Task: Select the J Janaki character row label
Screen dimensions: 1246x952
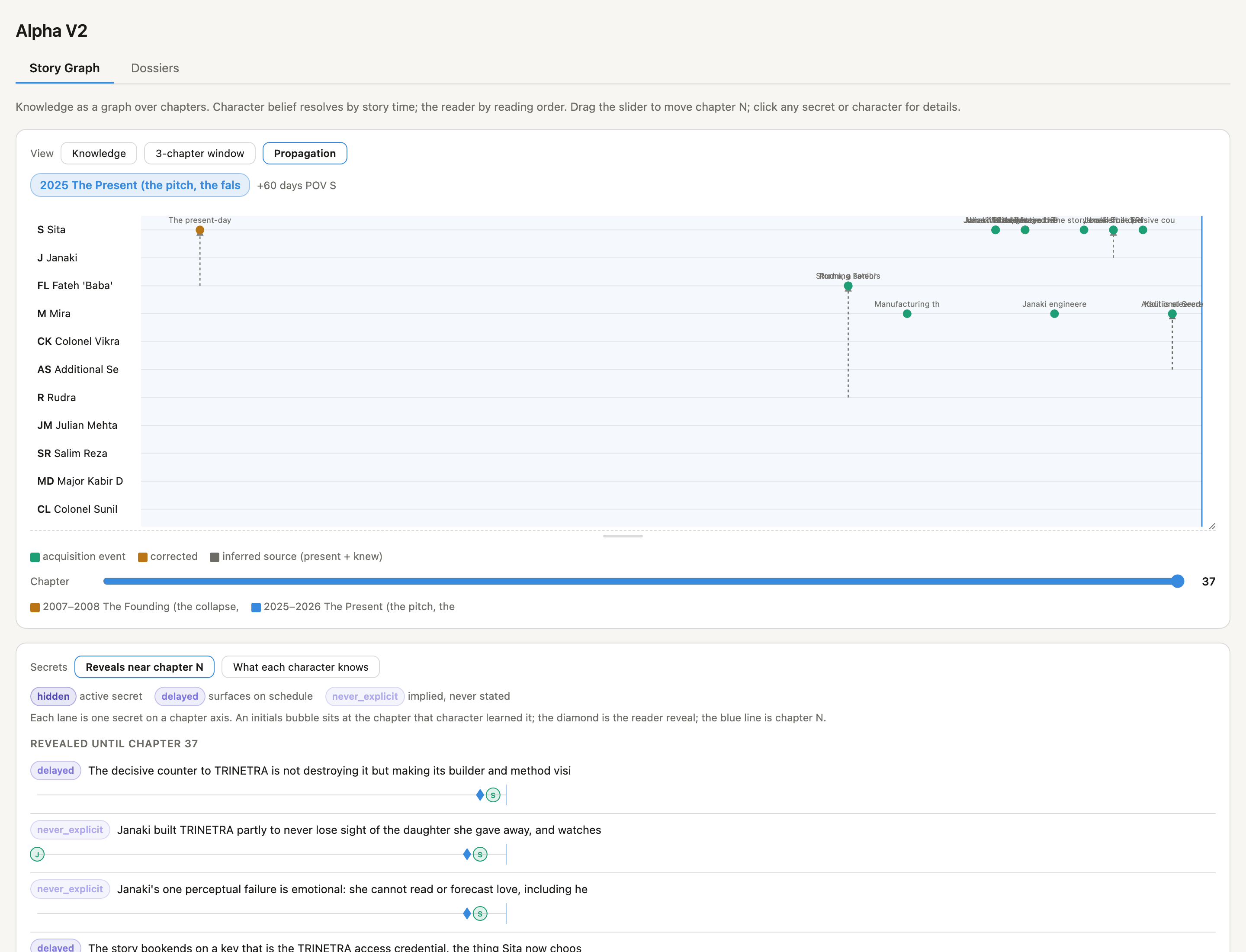Action: click(57, 258)
